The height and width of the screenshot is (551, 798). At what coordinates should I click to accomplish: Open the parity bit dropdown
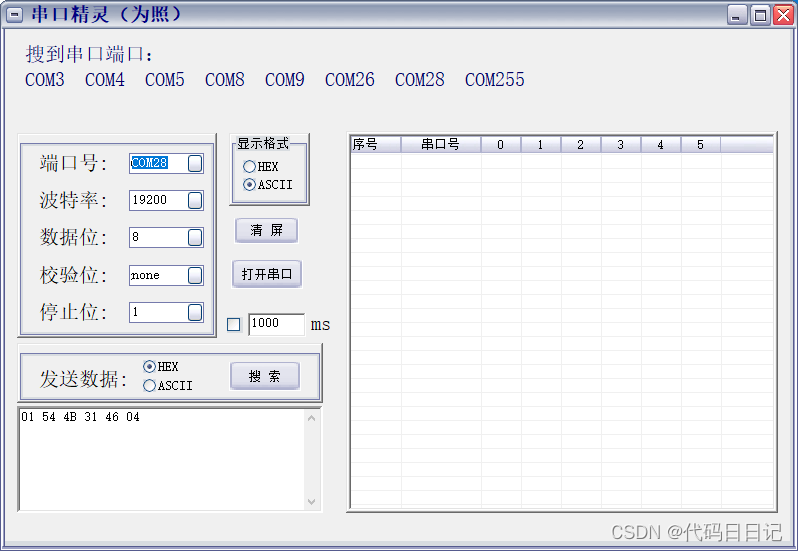[x=195, y=275]
